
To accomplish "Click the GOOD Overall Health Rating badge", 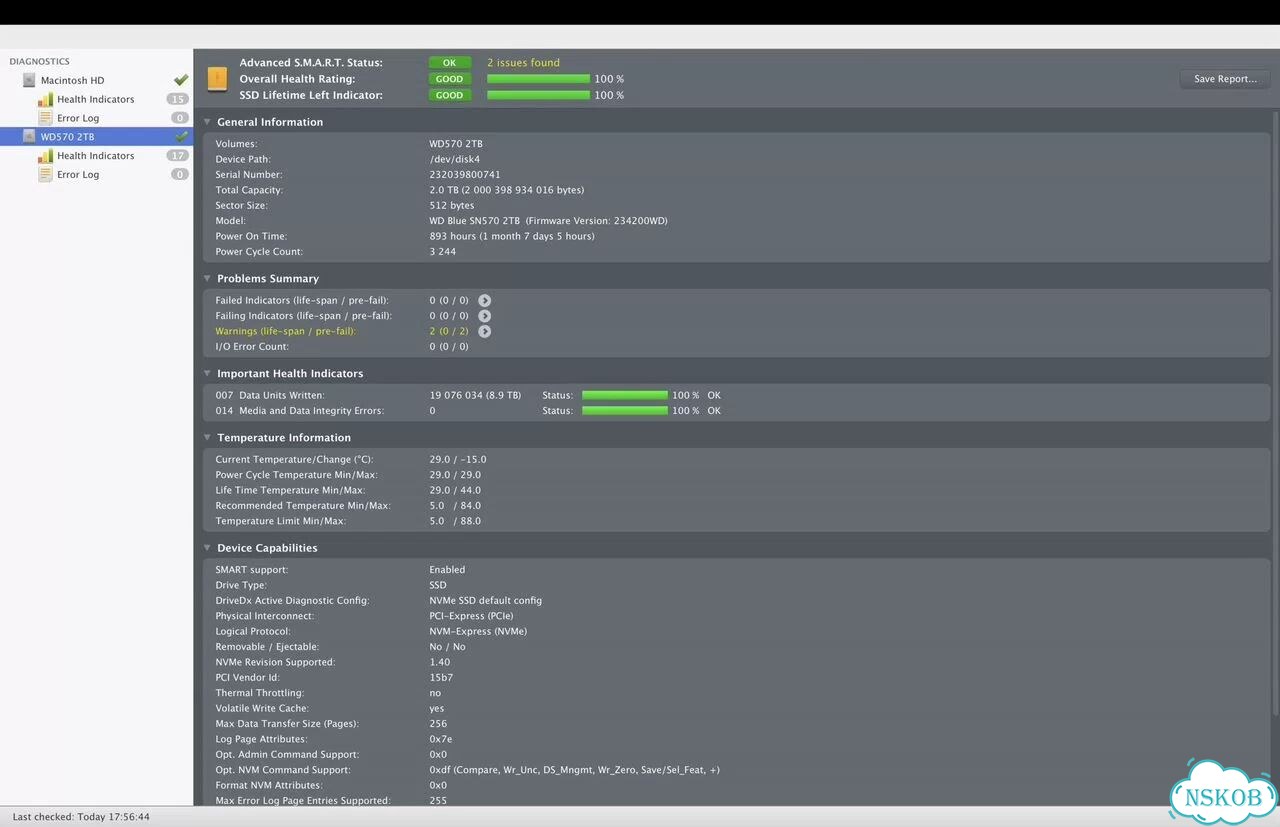I will coord(449,79).
